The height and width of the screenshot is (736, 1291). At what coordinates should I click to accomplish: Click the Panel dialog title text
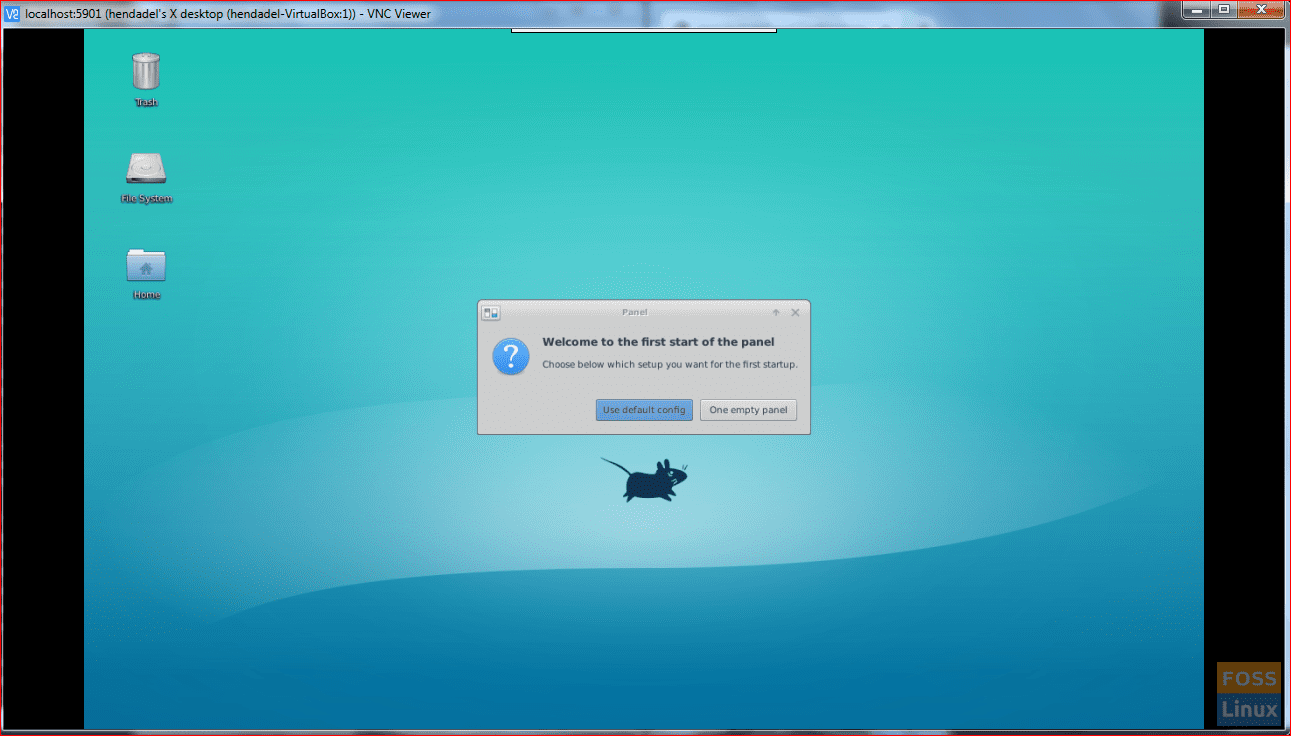633,312
